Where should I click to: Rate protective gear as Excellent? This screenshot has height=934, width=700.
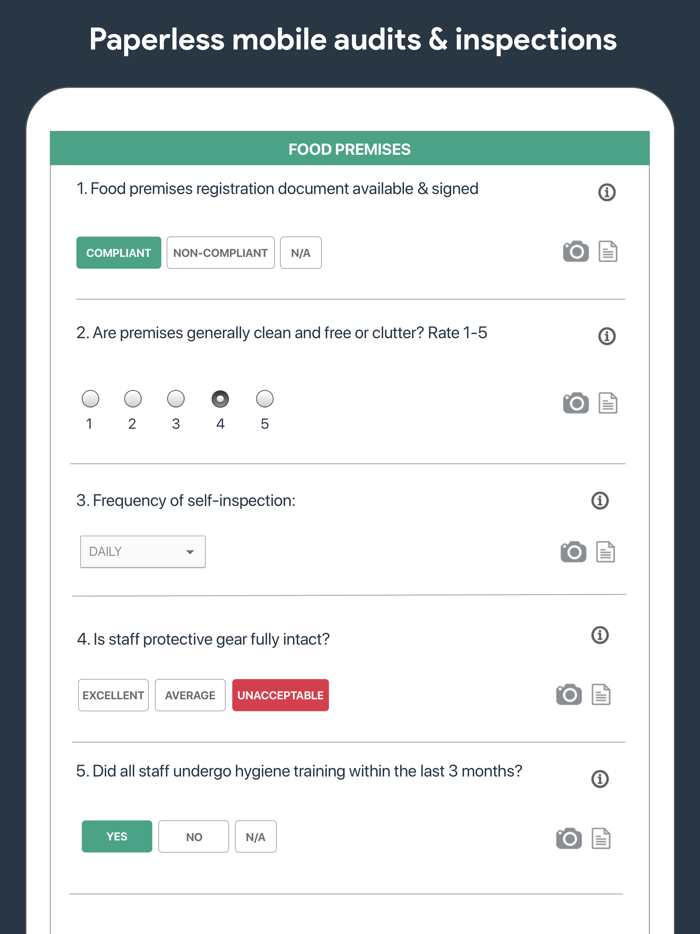(x=113, y=695)
